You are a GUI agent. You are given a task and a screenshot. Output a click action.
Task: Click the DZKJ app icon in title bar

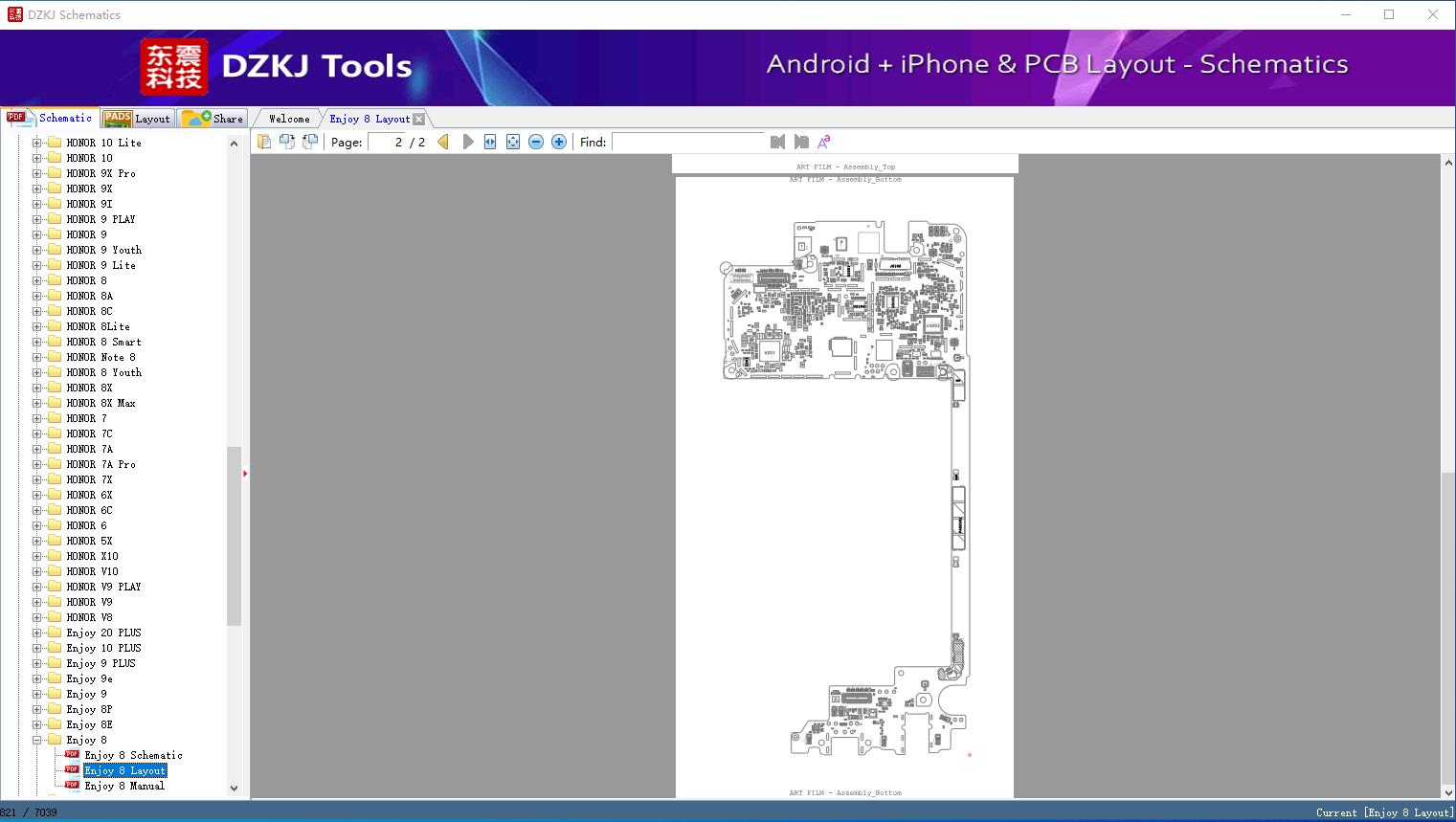click(x=14, y=14)
